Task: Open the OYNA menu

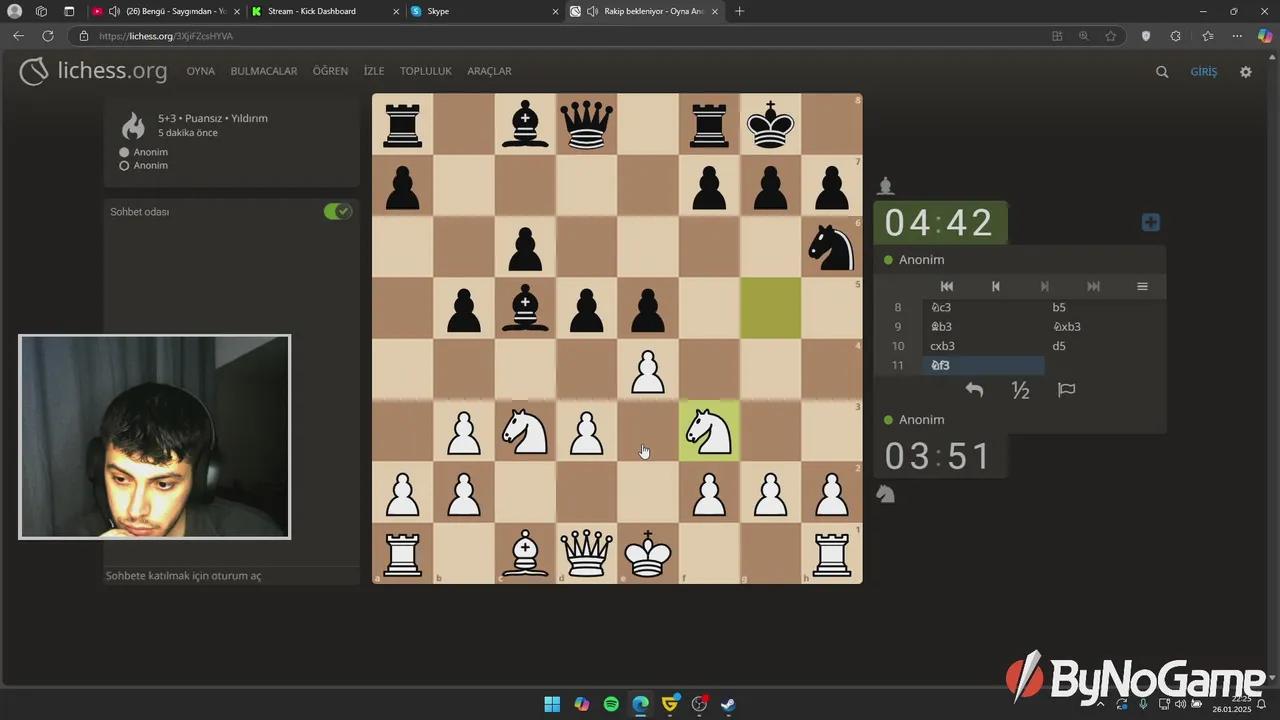Action: click(x=201, y=72)
